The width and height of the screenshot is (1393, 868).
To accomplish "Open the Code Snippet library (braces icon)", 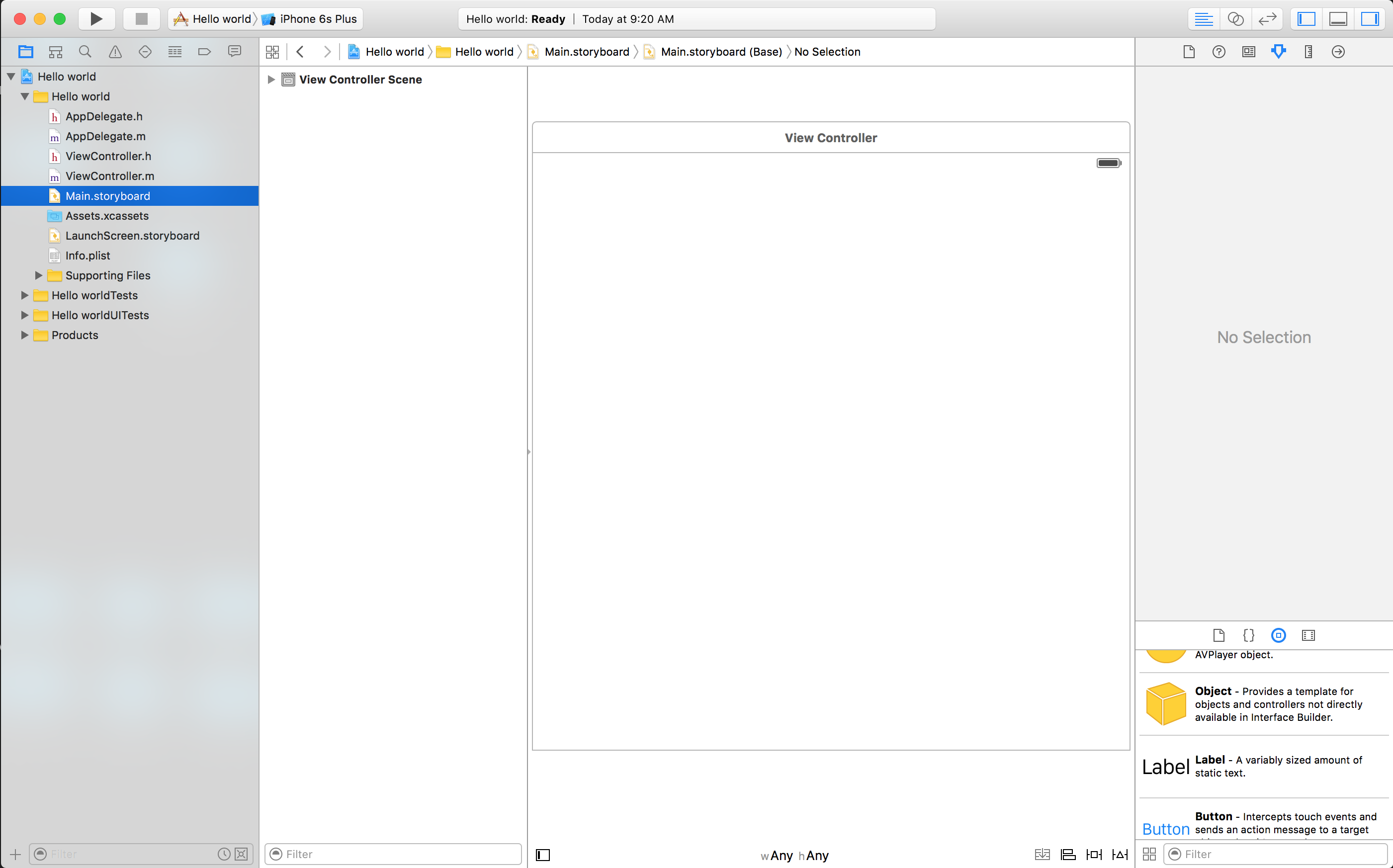I will [x=1248, y=635].
